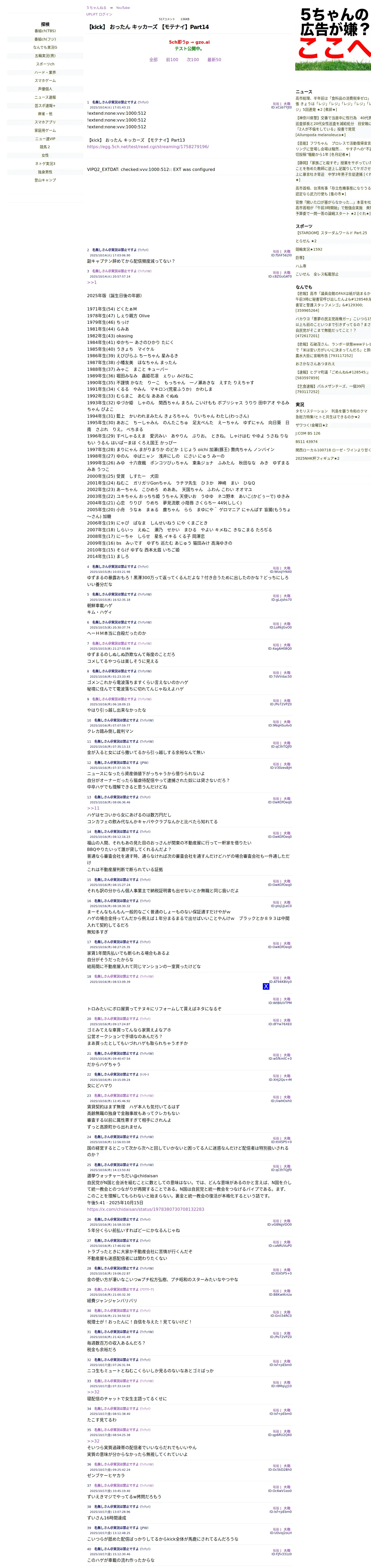Open the ニュース速報 board
The height and width of the screenshot is (1568, 371).
pyautogui.click(x=45, y=97)
